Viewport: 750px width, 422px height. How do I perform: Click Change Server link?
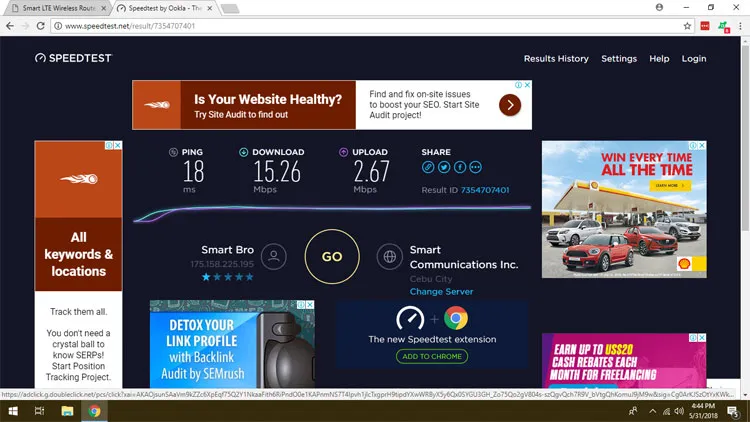pyautogui.click(x=441, y=291)
